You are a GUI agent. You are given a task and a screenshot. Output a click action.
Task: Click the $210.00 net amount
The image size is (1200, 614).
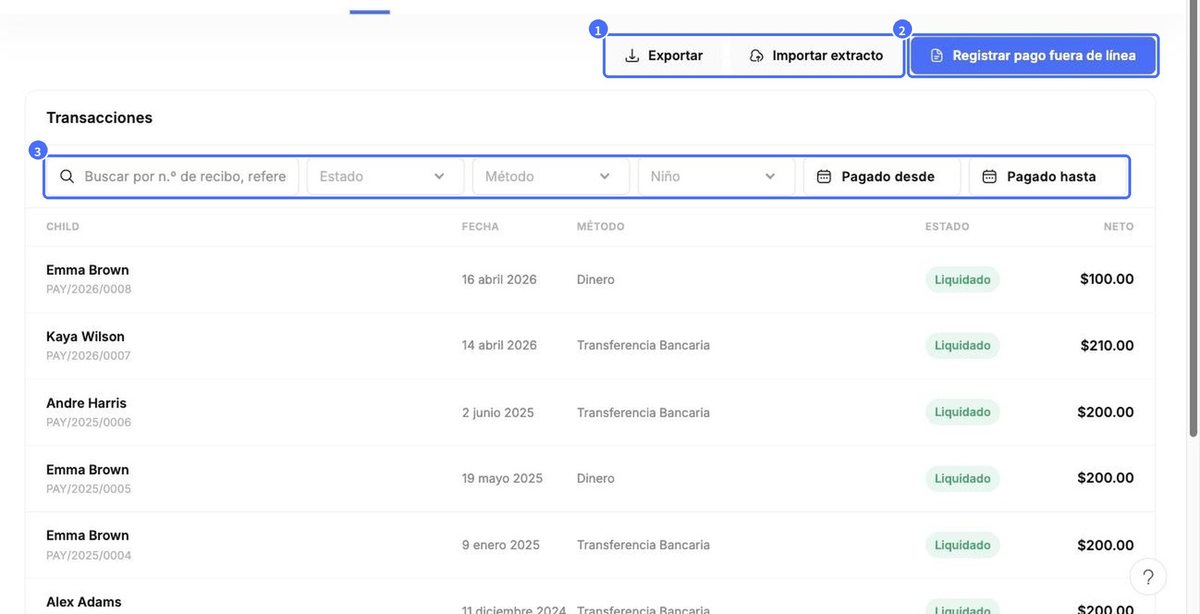(1107, 346)
